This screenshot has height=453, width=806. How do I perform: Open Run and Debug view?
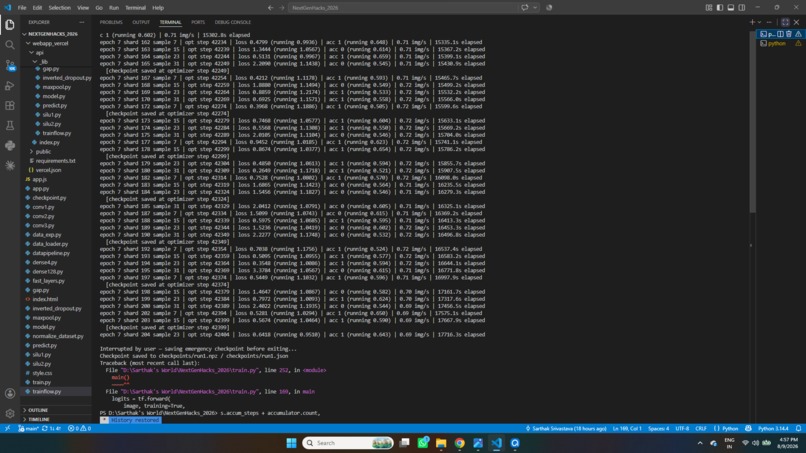coord(10,85)
